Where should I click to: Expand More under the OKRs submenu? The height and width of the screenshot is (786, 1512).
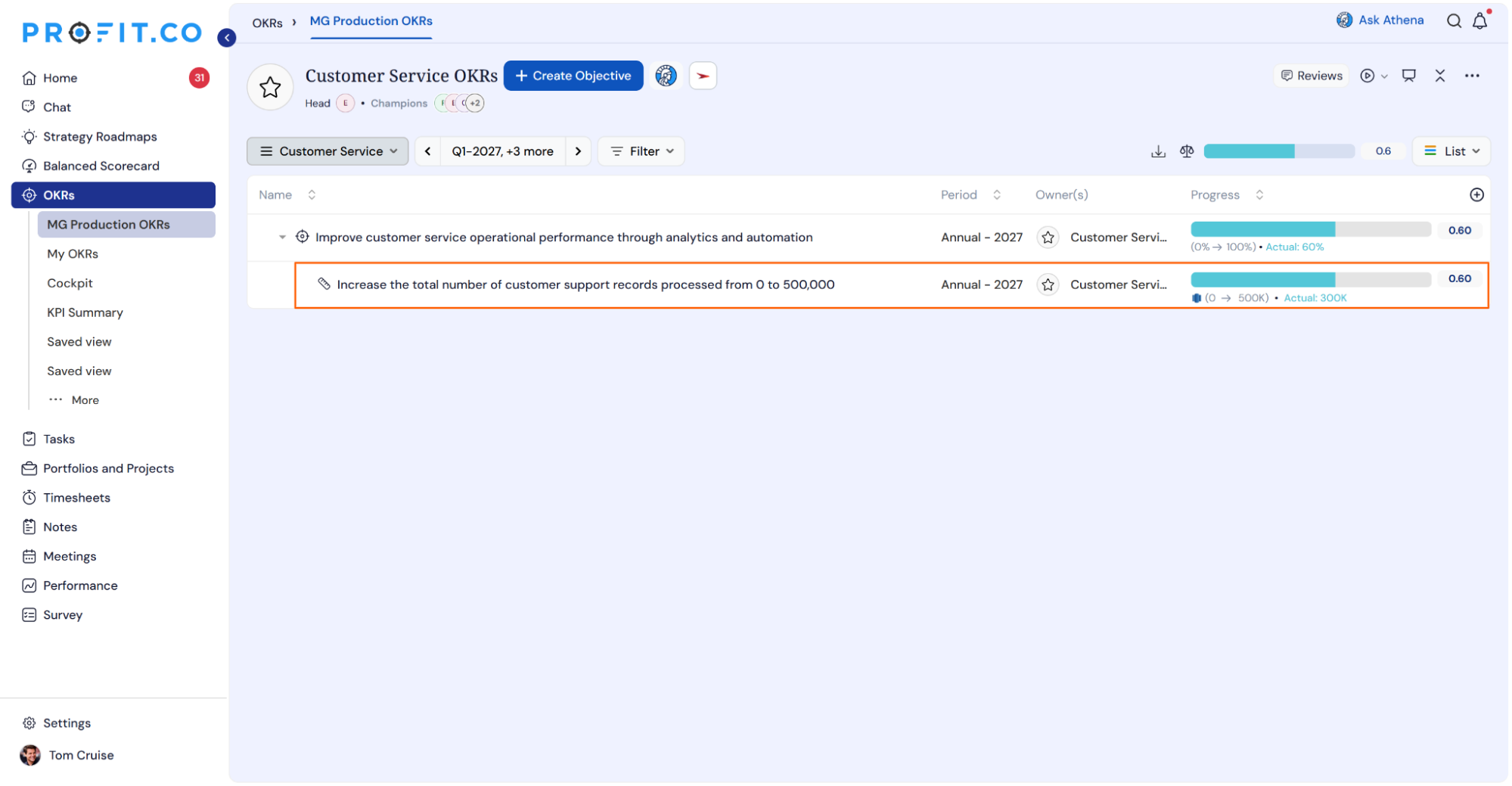coord(74,400)
